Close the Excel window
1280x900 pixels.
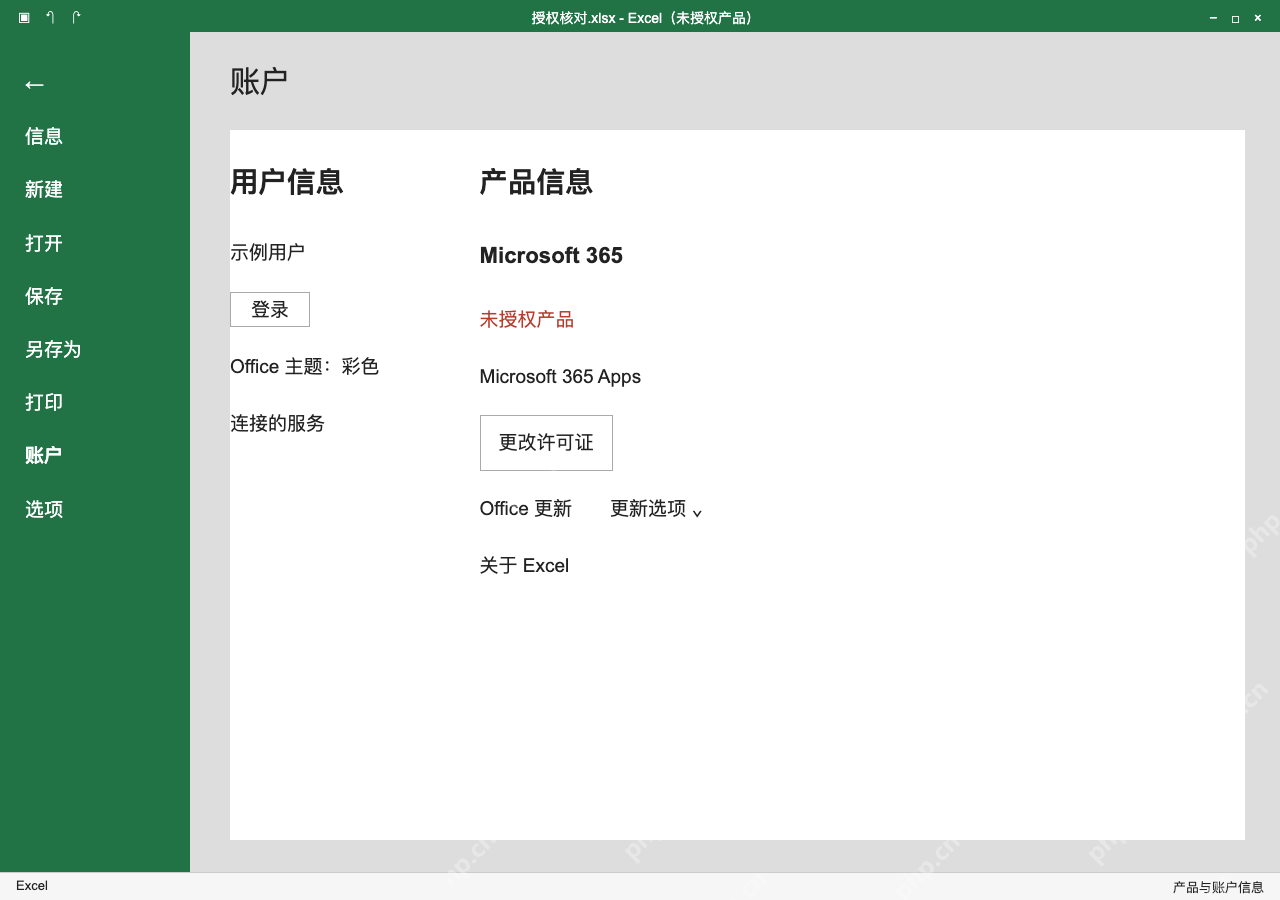tap(1258, 18)
